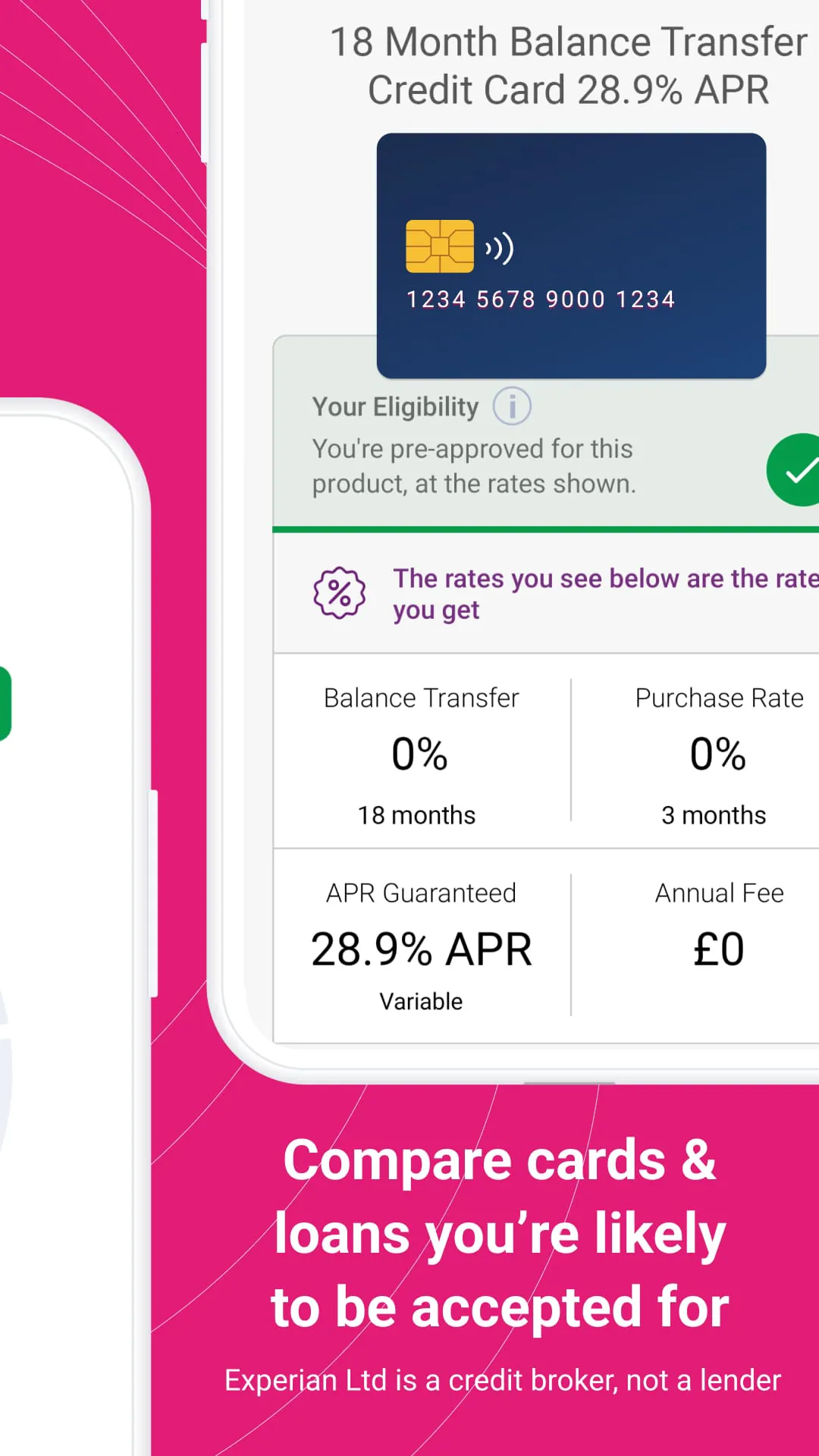
Task: Click the eligibility info icon
Action: [511, 406]
